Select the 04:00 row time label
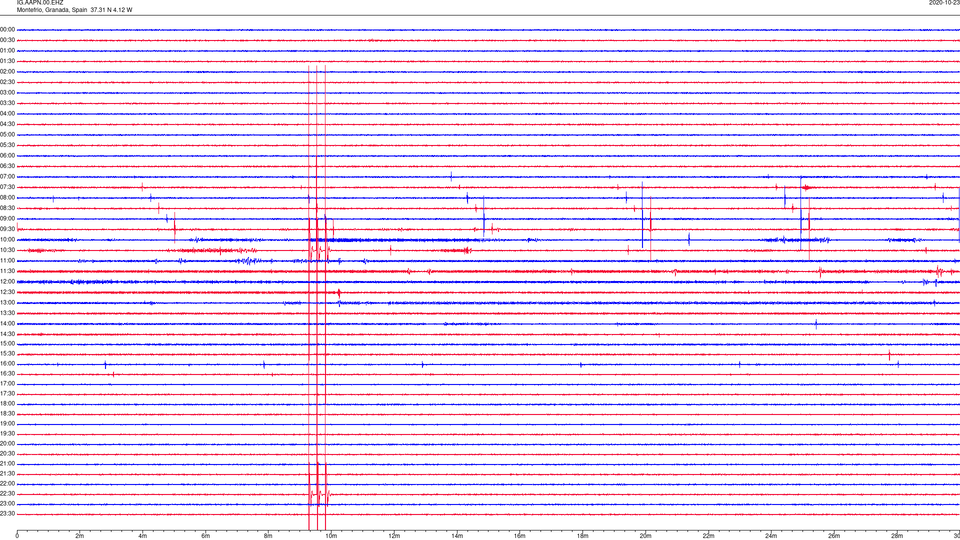The width and height of the screenshot is (960, 540). coord(7,113)
